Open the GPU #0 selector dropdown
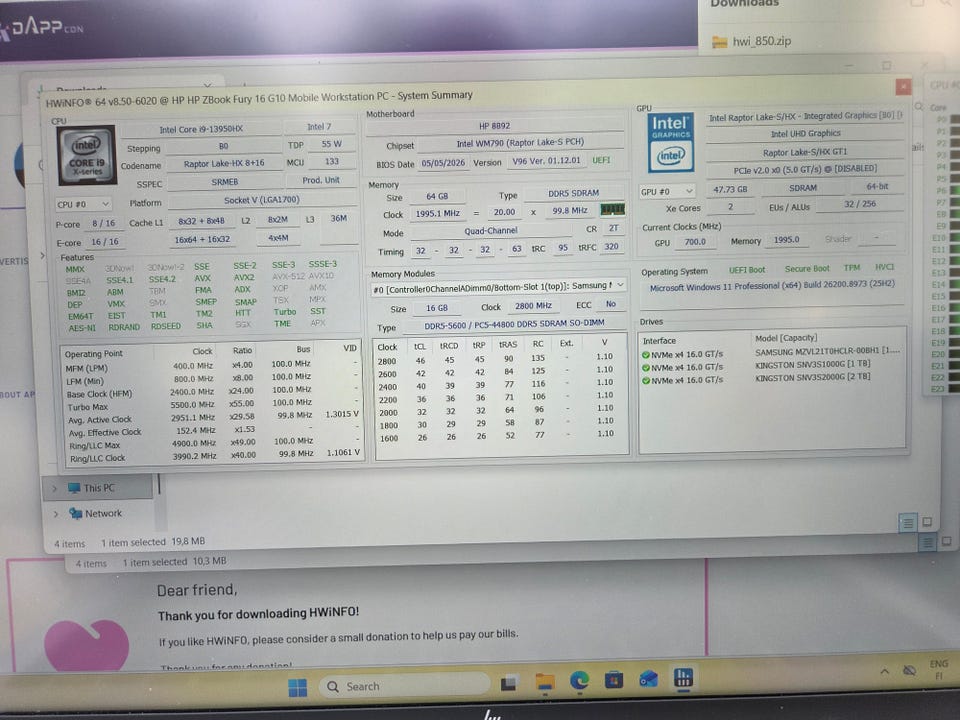This screenshot has width=960, height=720. [x=667, y=192]
